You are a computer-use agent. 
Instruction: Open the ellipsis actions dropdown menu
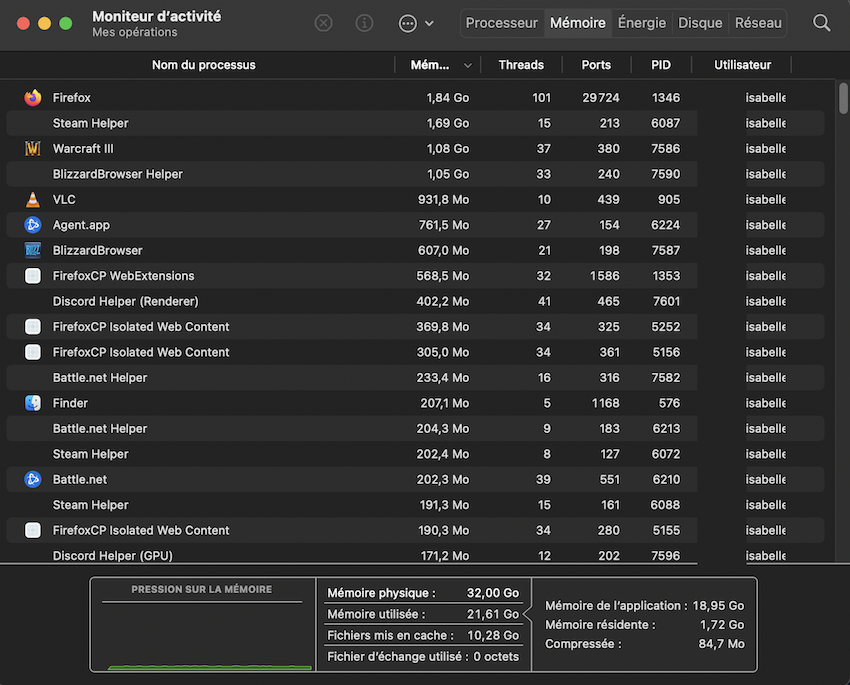click(x=416, y=23)
